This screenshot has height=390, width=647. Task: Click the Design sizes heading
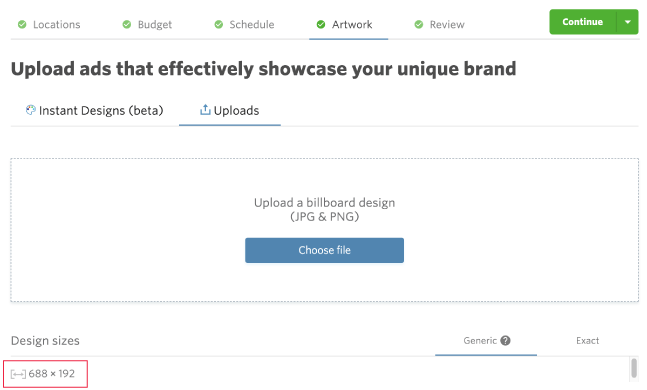point(45,341)
